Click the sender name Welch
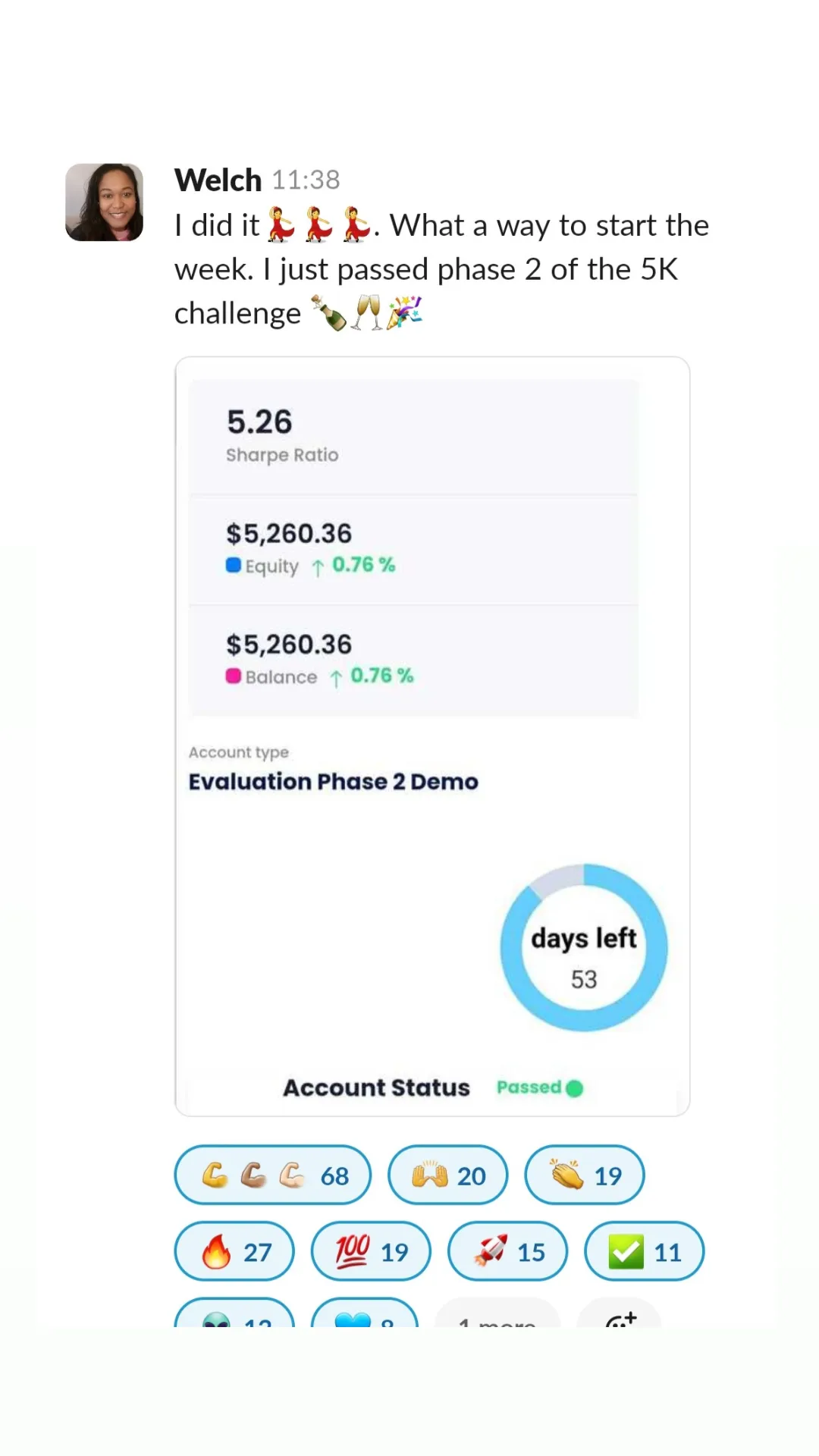Screen dimensions: 819x1456 (x=218, y=180)
